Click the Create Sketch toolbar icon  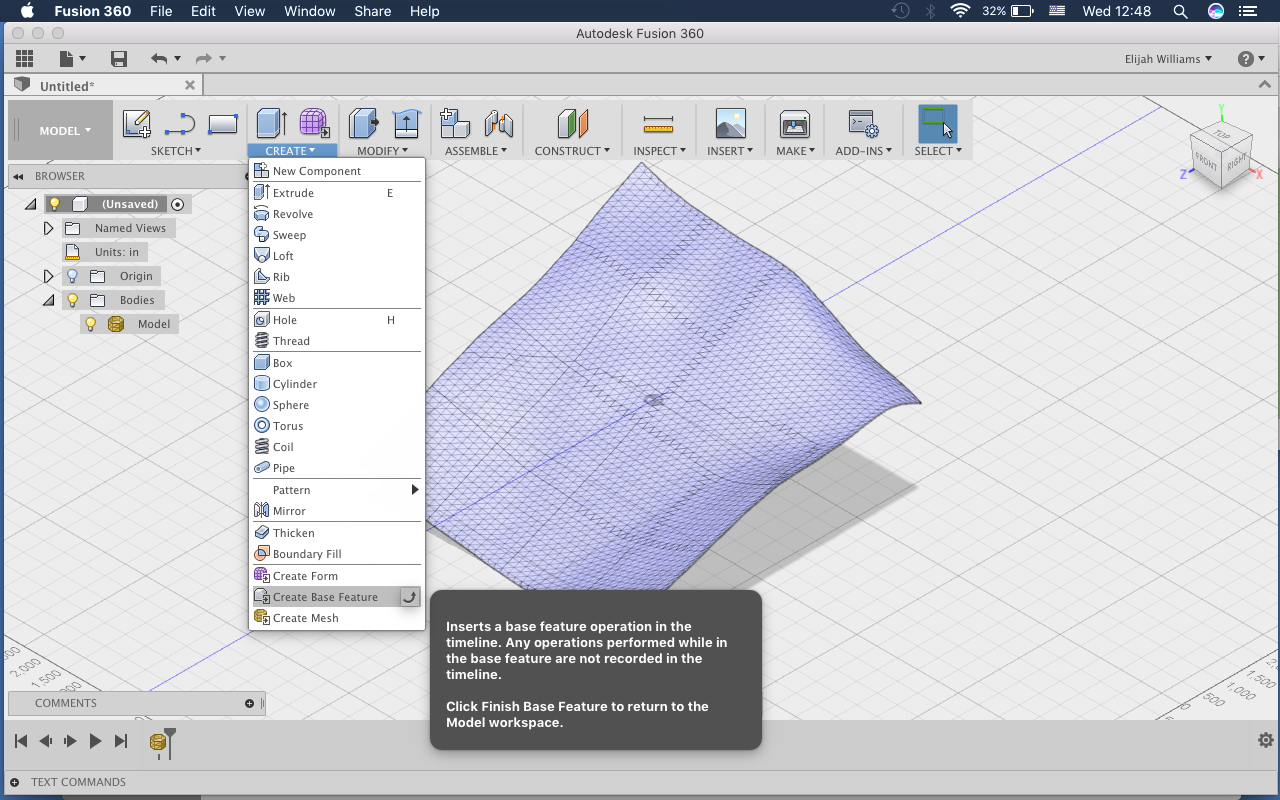(136, 124)
